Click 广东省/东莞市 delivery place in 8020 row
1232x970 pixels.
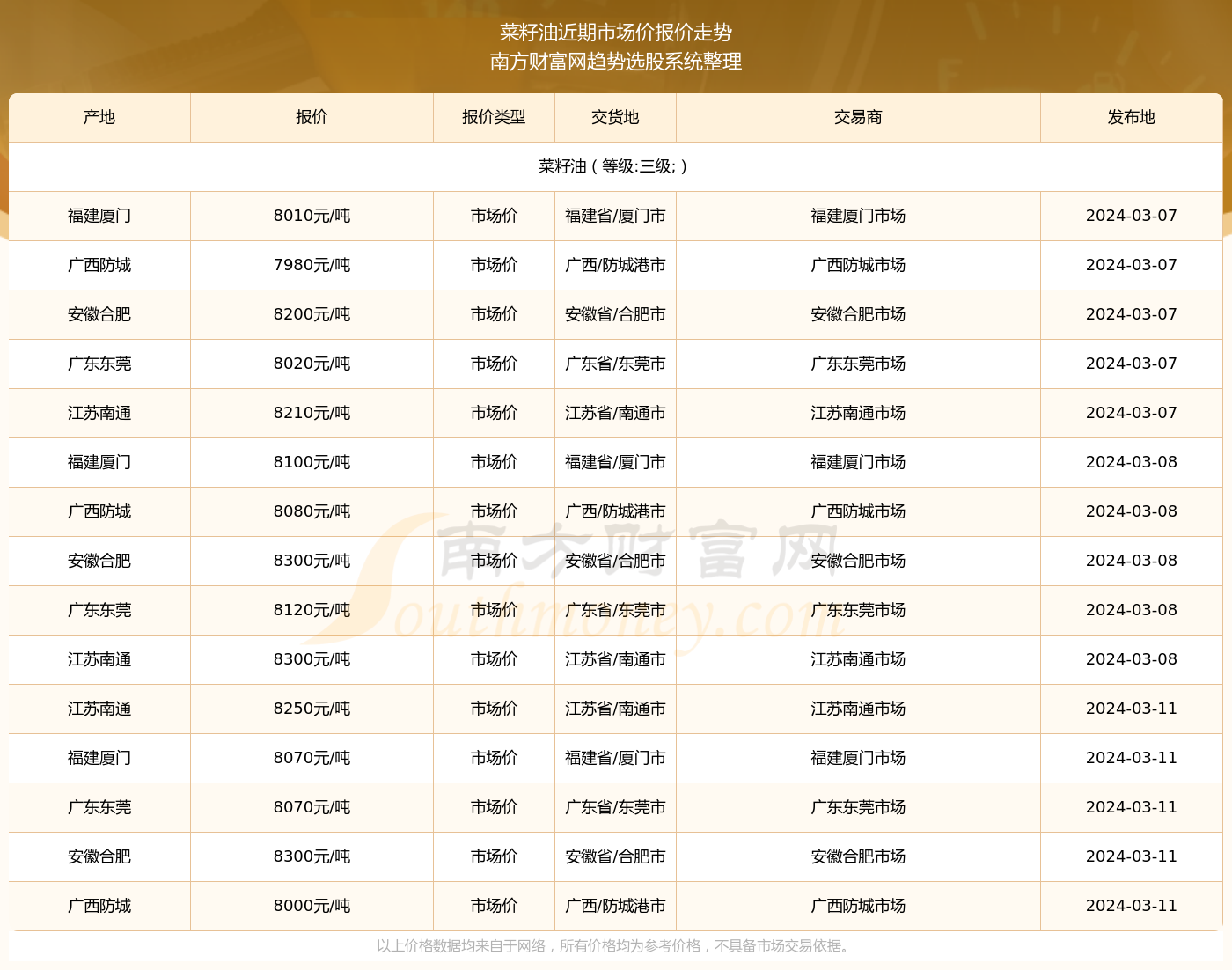(615, 364)
